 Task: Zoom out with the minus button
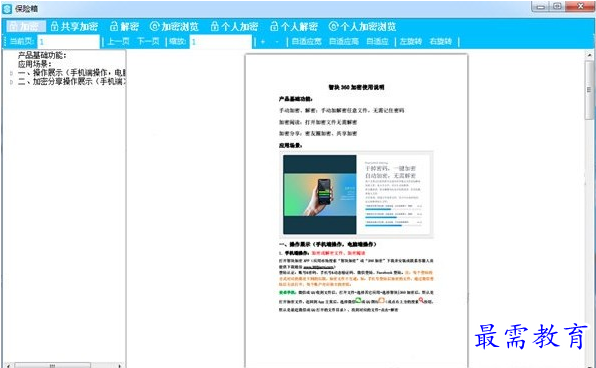(277, 41)
